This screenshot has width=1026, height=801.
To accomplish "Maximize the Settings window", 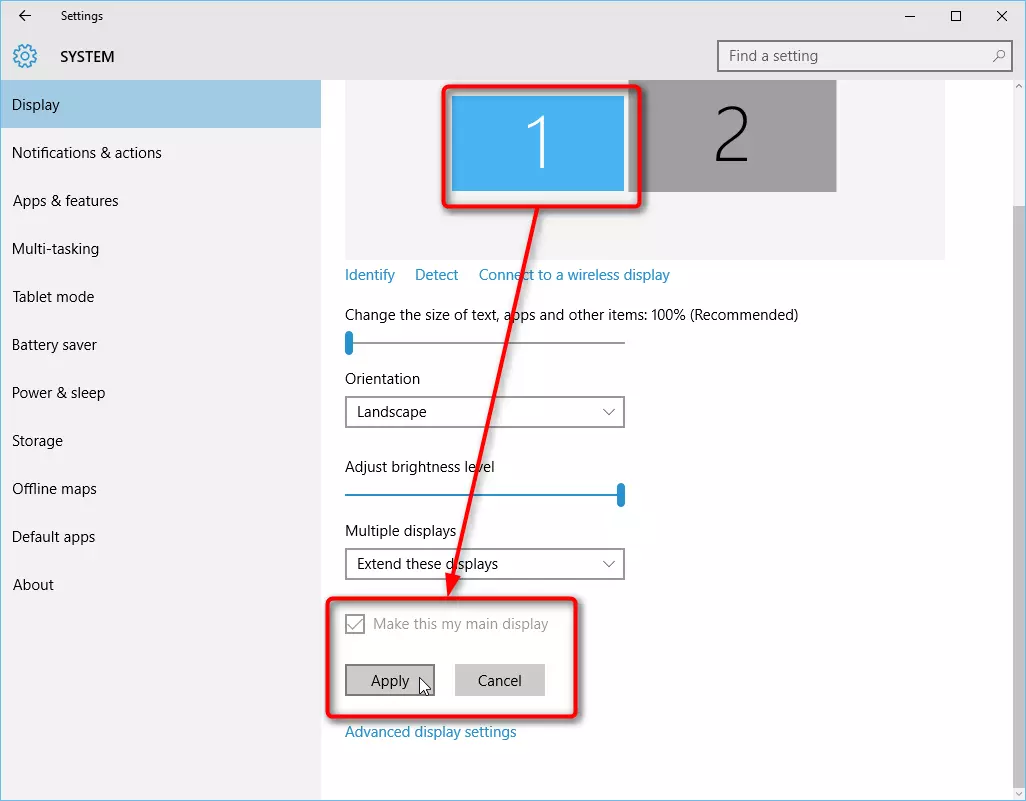I will click(x=956, y=16).
